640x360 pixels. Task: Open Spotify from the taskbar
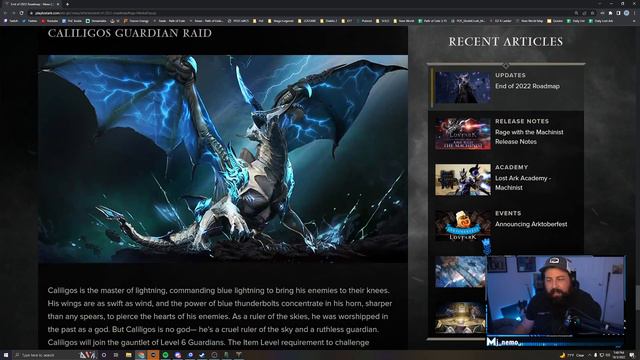point(165,355)
